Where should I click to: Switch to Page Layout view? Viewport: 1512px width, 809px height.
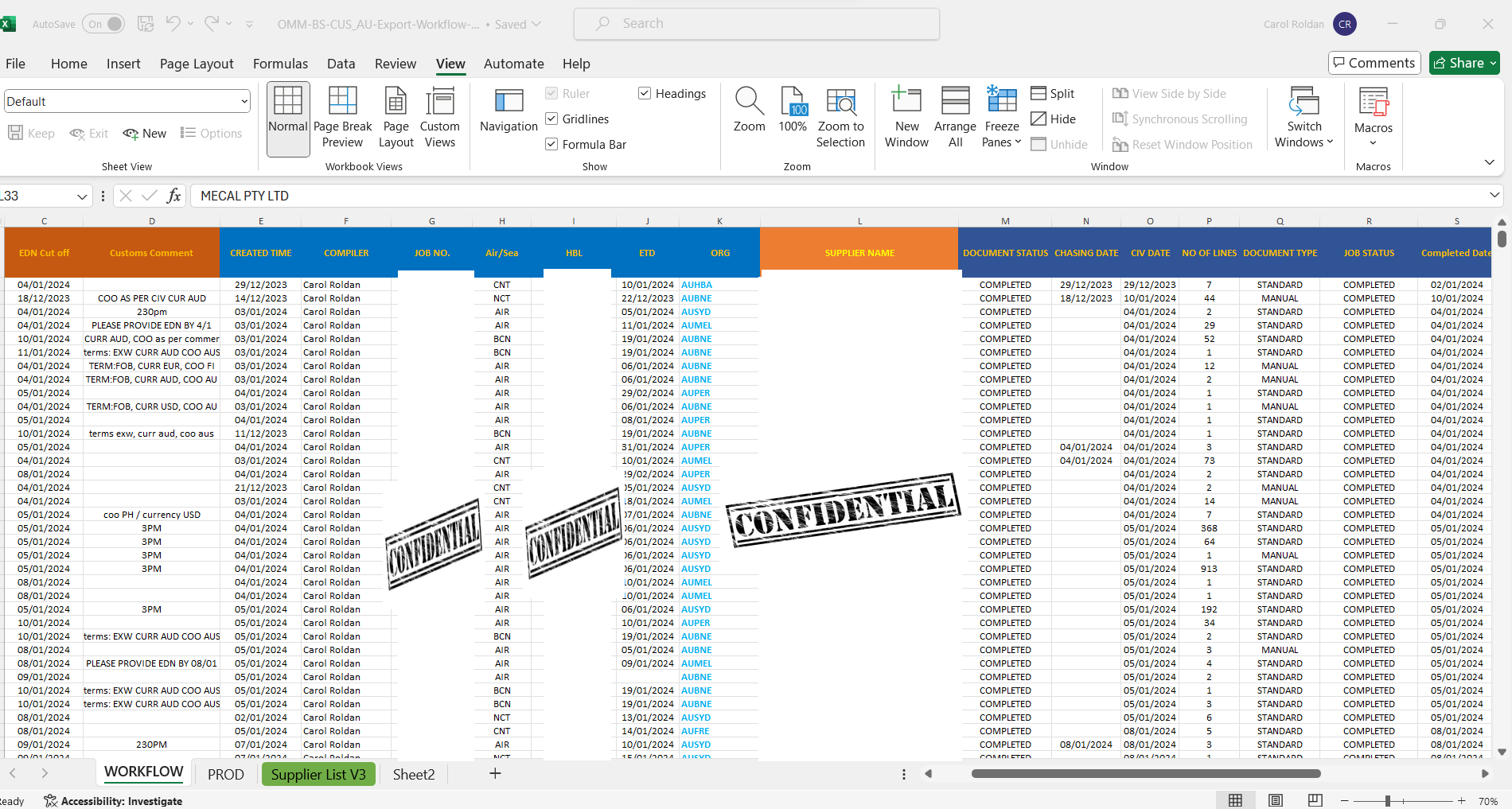pyautogui.click(x=396, y=119)
